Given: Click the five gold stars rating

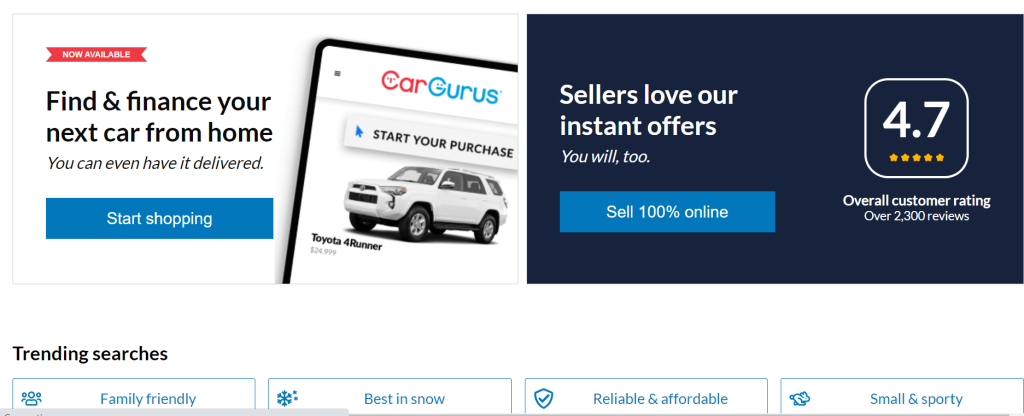Looking at the screenshot, I should pos(916,157).
